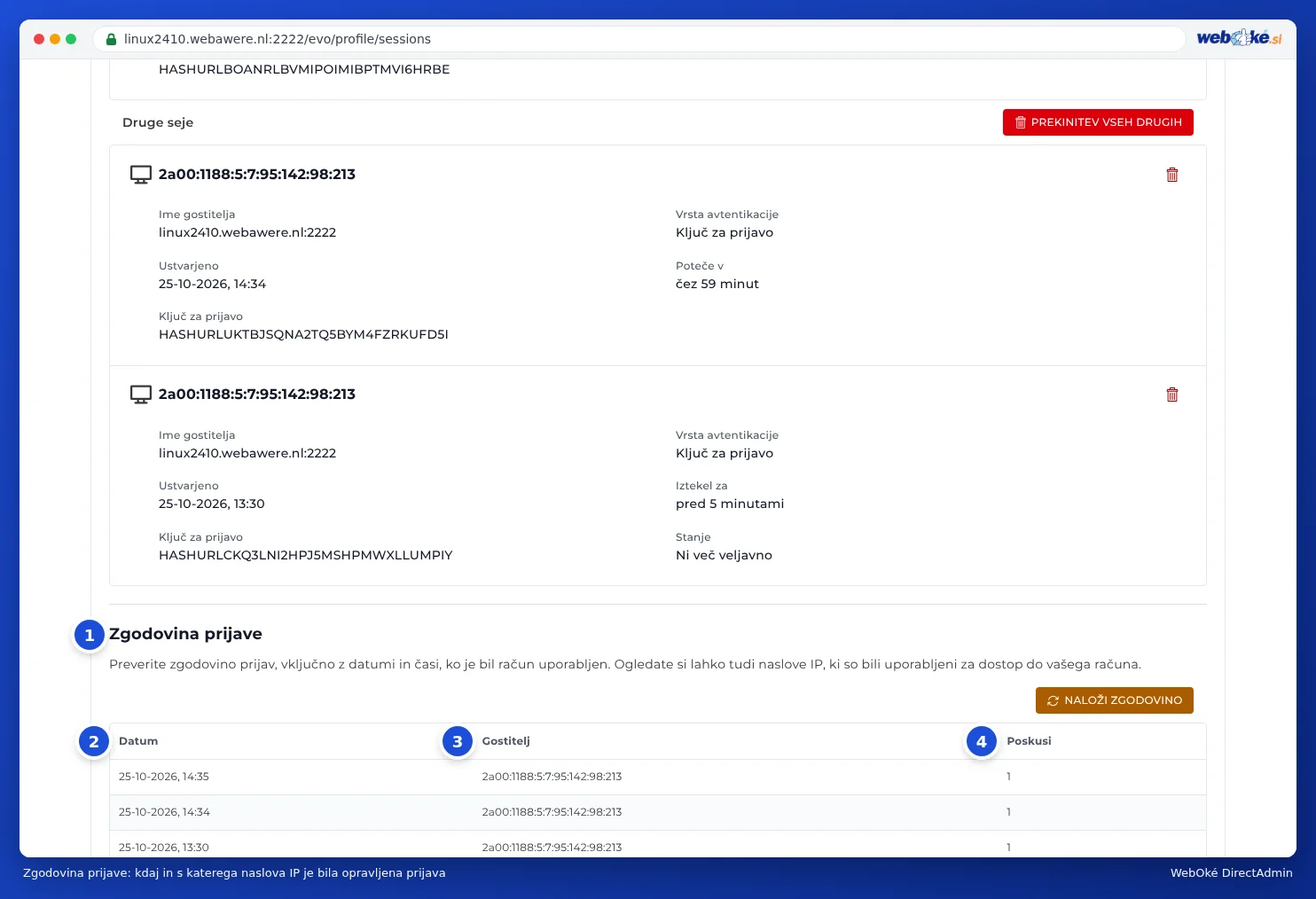Image resolution: width=1316 pixels, height=899 pixels.
Task: Delete the expired session created 13:30
Action: 1171,395
